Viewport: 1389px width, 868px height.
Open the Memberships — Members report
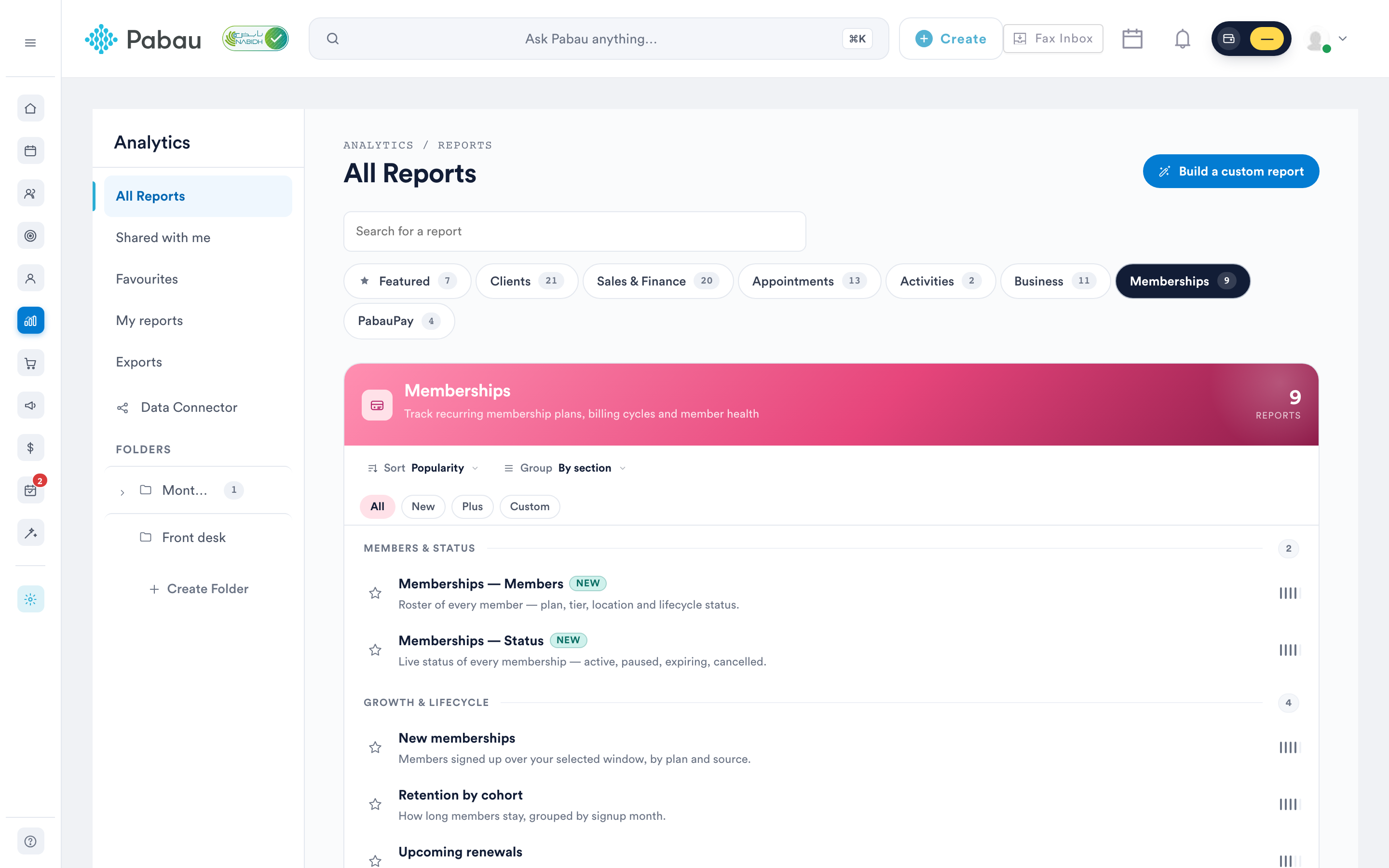(x=480, y=584)
